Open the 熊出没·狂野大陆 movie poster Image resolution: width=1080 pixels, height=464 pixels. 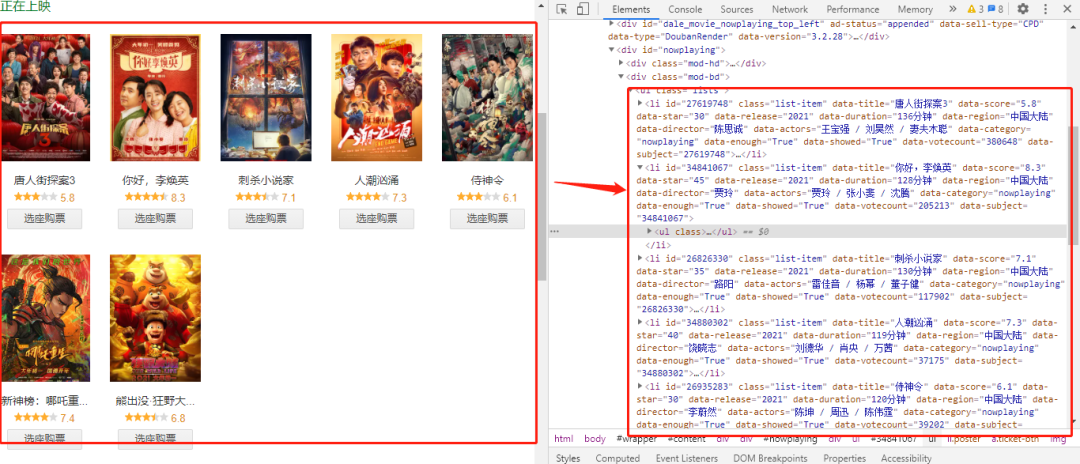click(x=156, y=318)
